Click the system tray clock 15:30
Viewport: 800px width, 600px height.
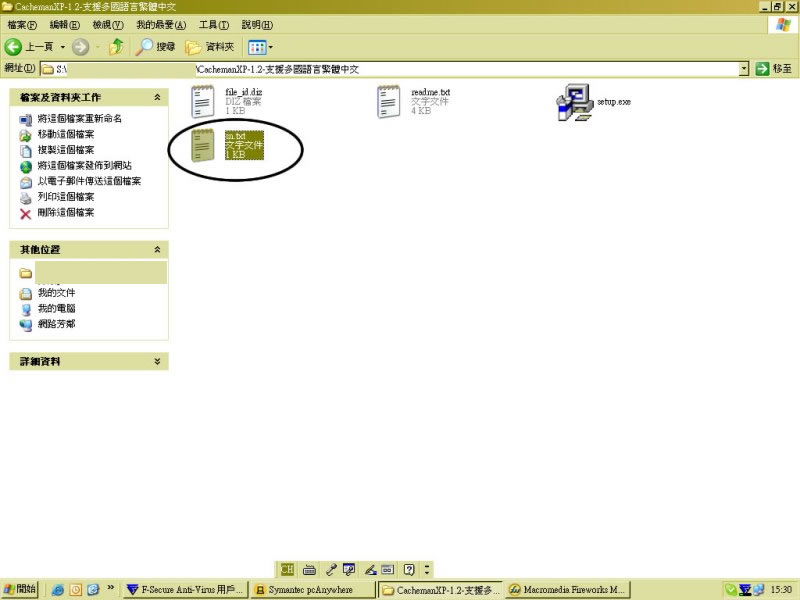(x=781, y=590)
